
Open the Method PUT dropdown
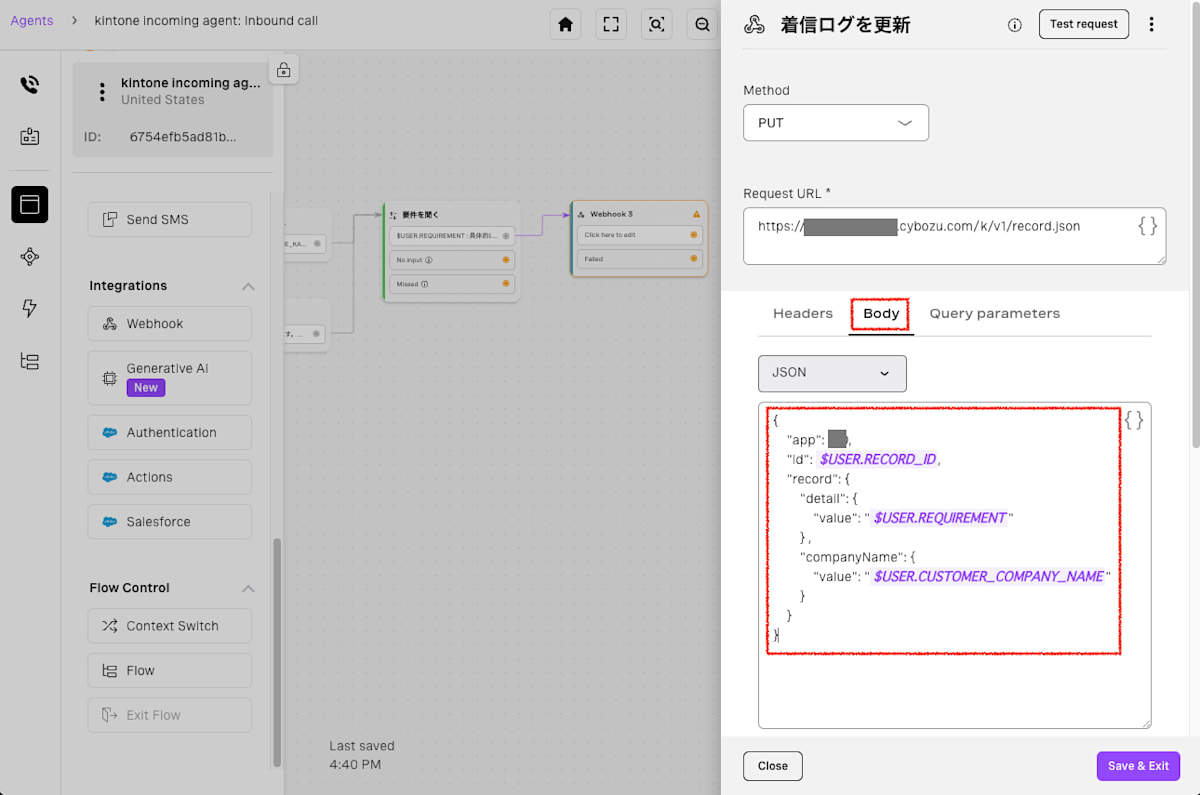(836, 123)
